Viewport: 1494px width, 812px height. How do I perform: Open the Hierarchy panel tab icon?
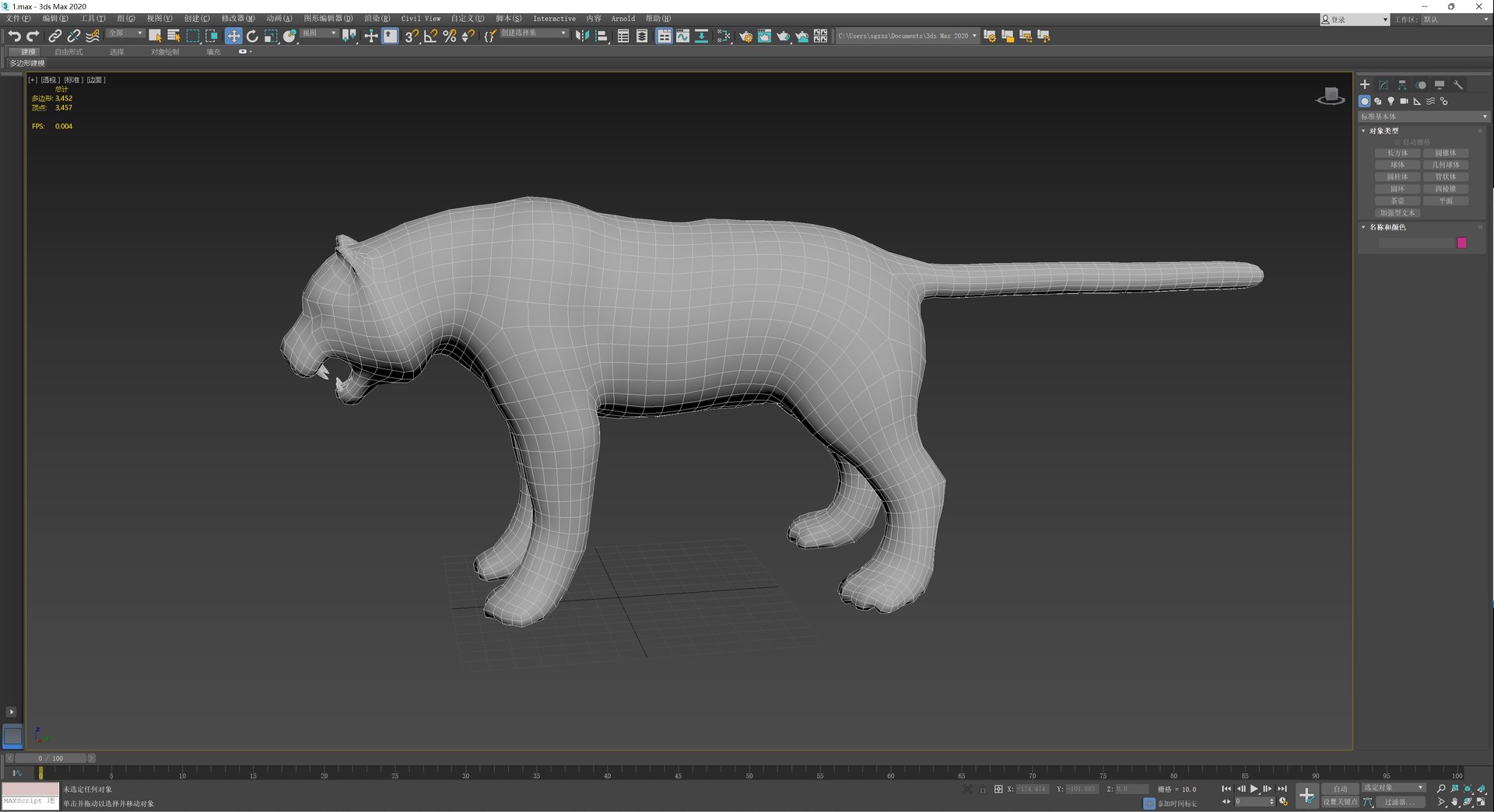[x=1402, y=85]
